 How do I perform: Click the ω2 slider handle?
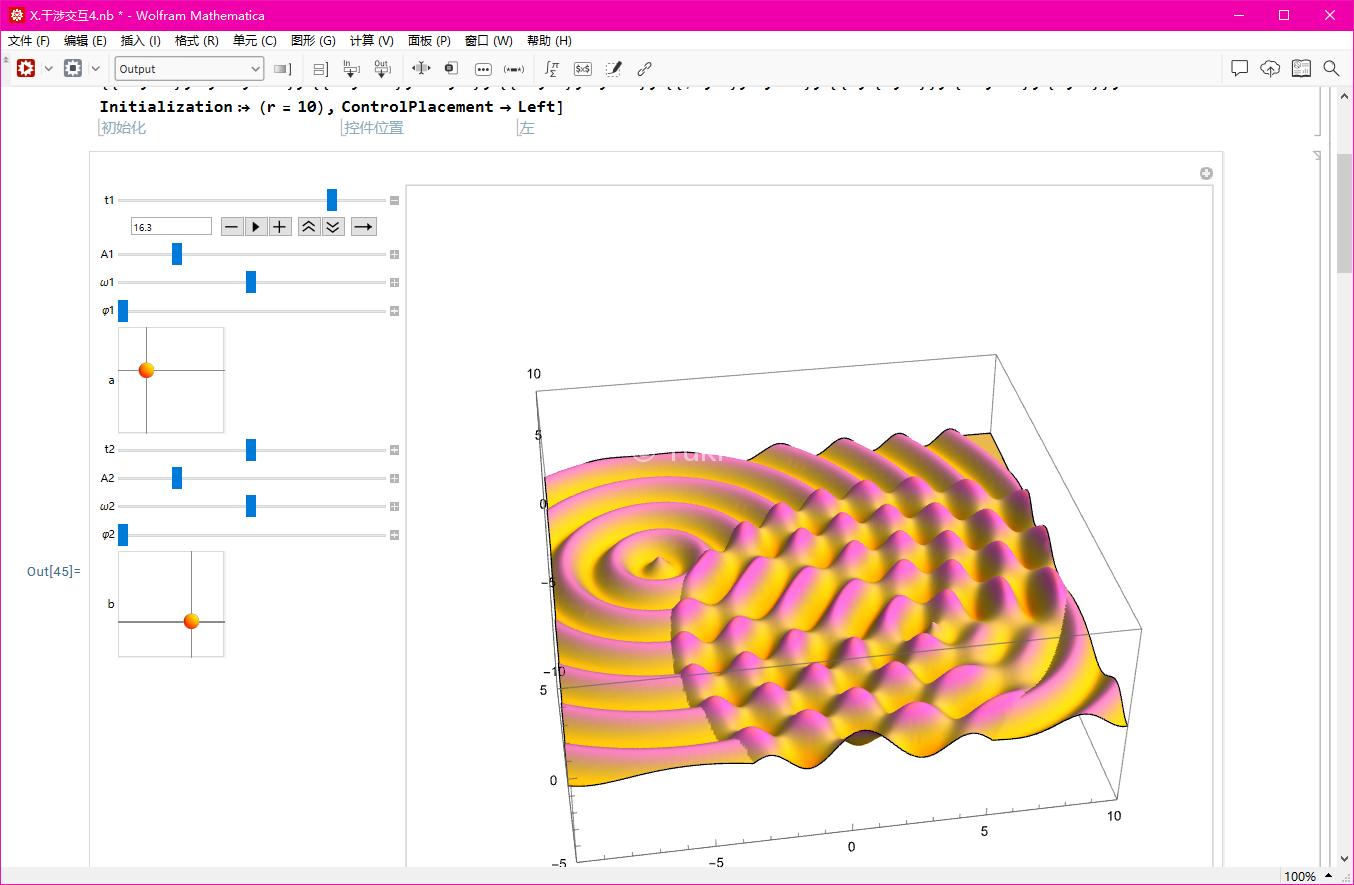click(x=251, y=506)
